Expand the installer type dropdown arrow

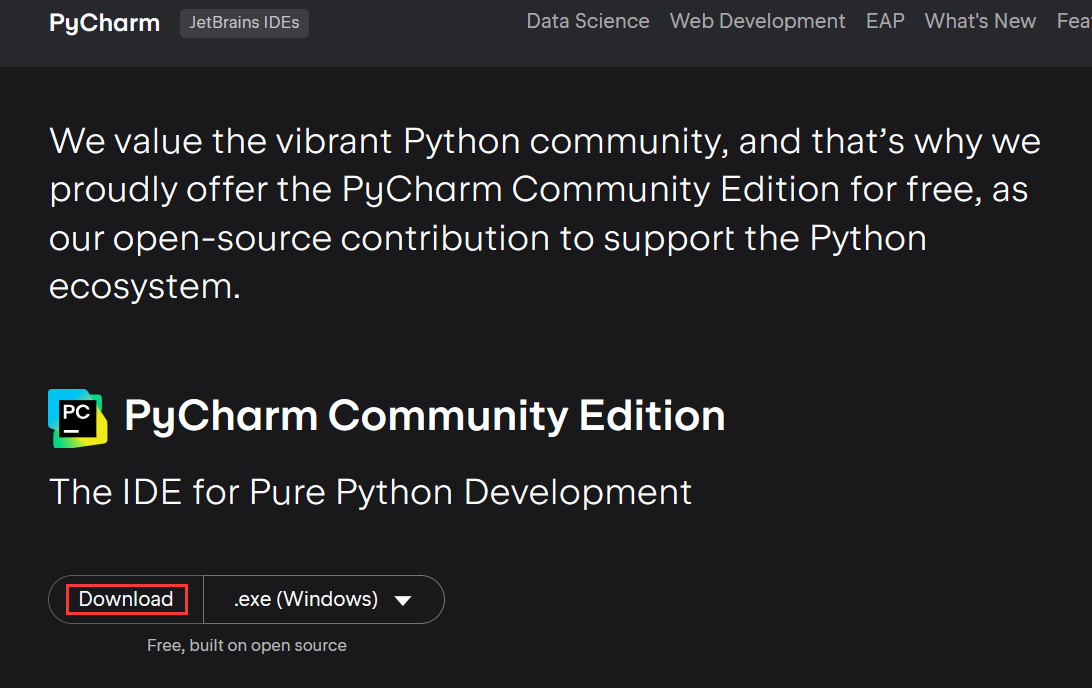point(403,600)
